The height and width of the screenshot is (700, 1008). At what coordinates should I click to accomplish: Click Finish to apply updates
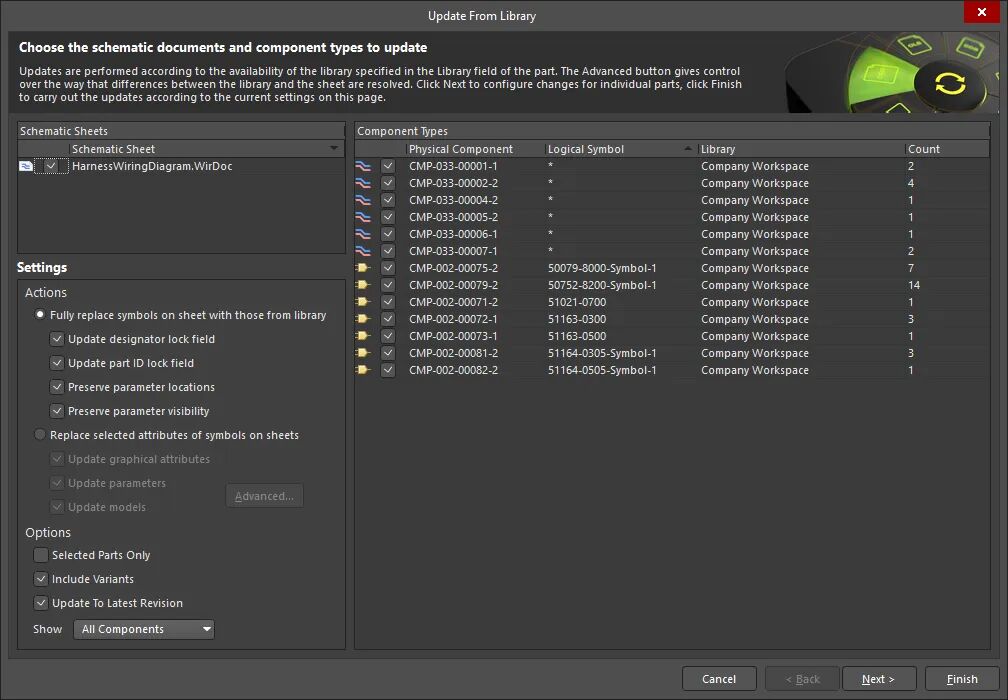(961, 678)
